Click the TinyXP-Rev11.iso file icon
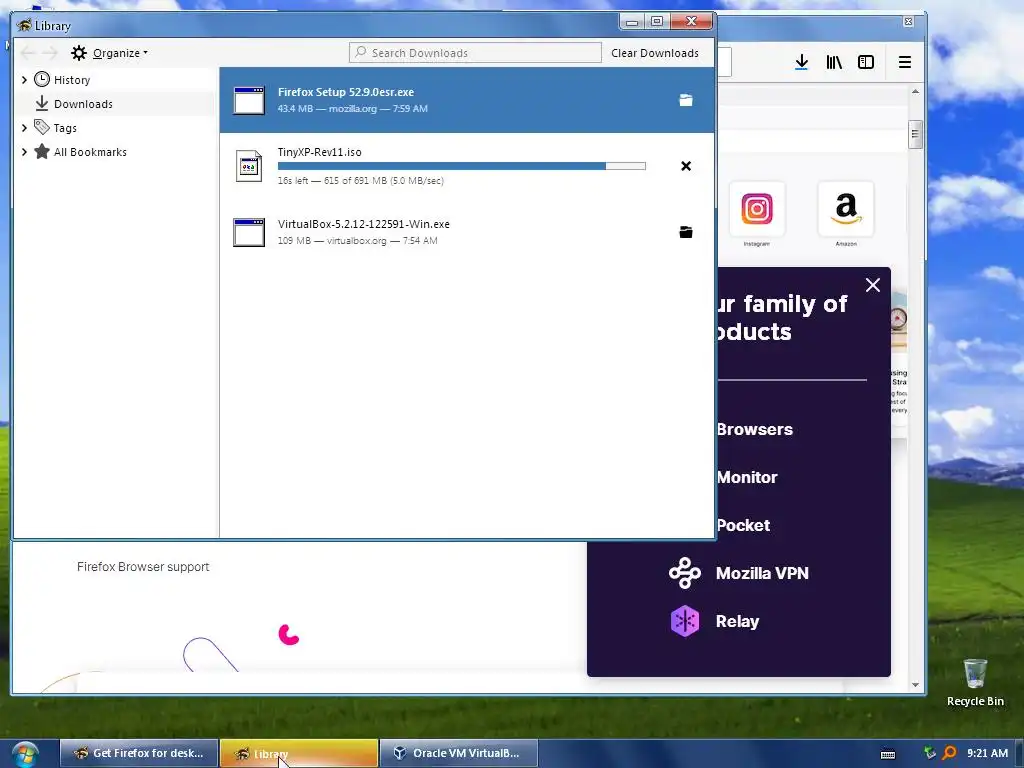1024x768 pixels. point(249,166)
